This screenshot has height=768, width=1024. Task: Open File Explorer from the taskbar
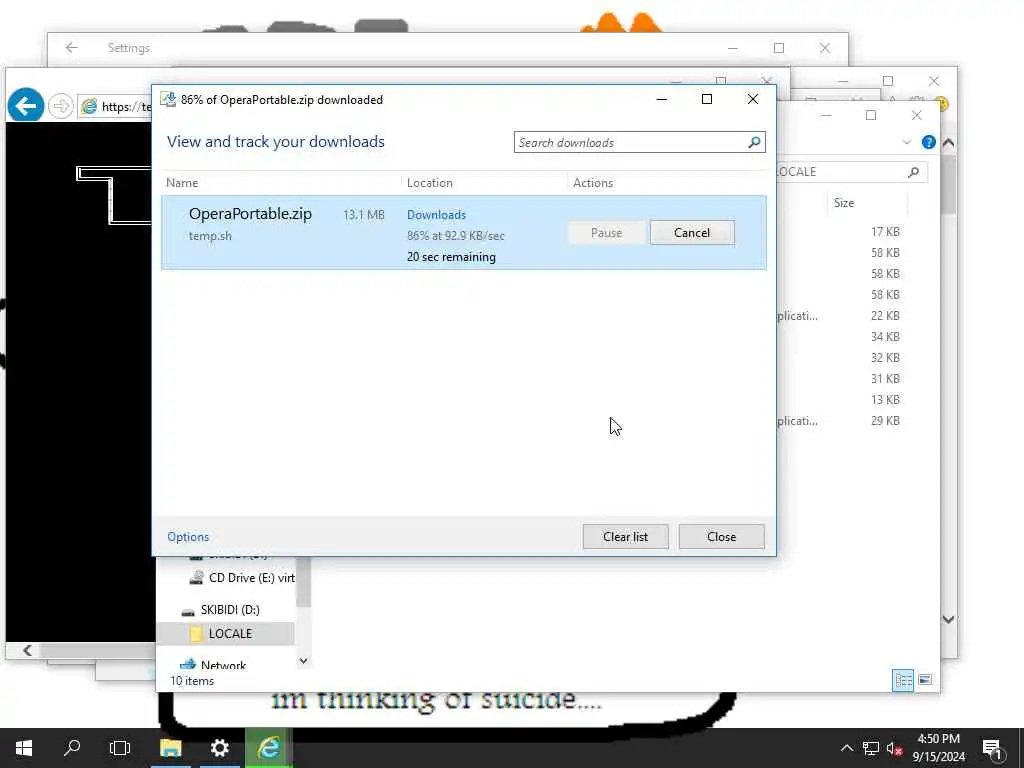170,748
